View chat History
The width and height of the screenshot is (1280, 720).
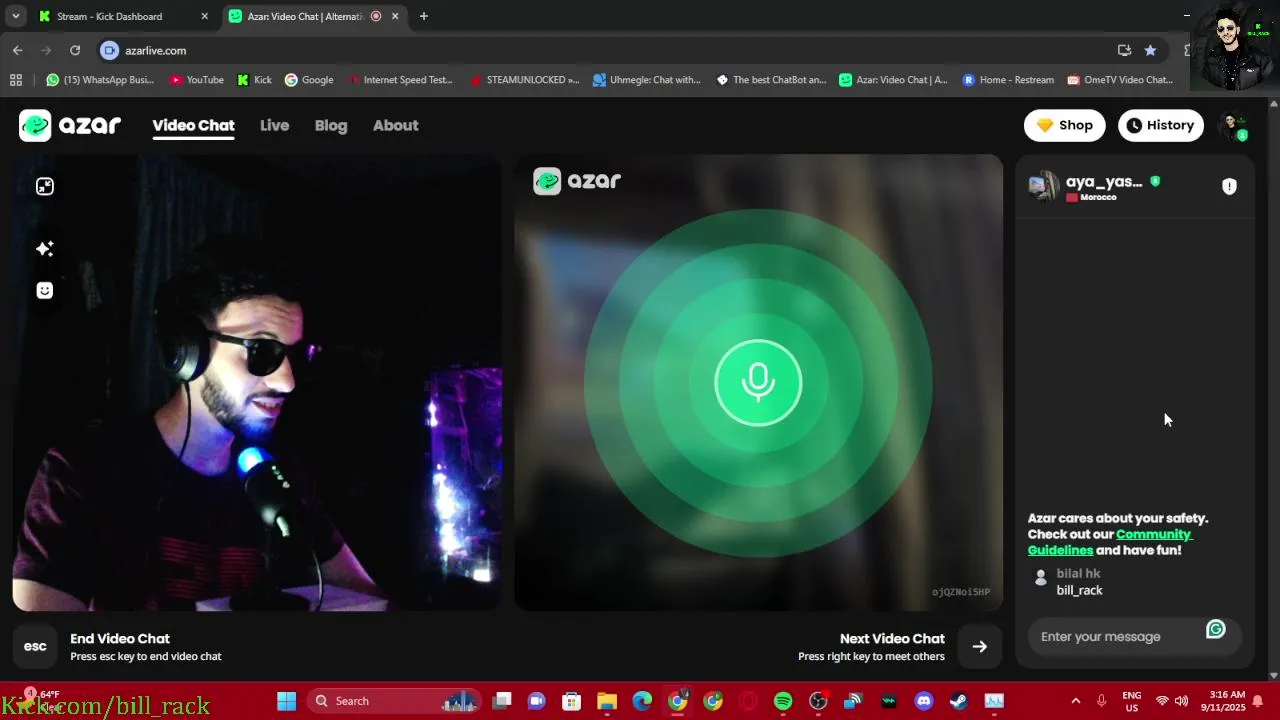pyautogui.click(x=1160, y=125)
